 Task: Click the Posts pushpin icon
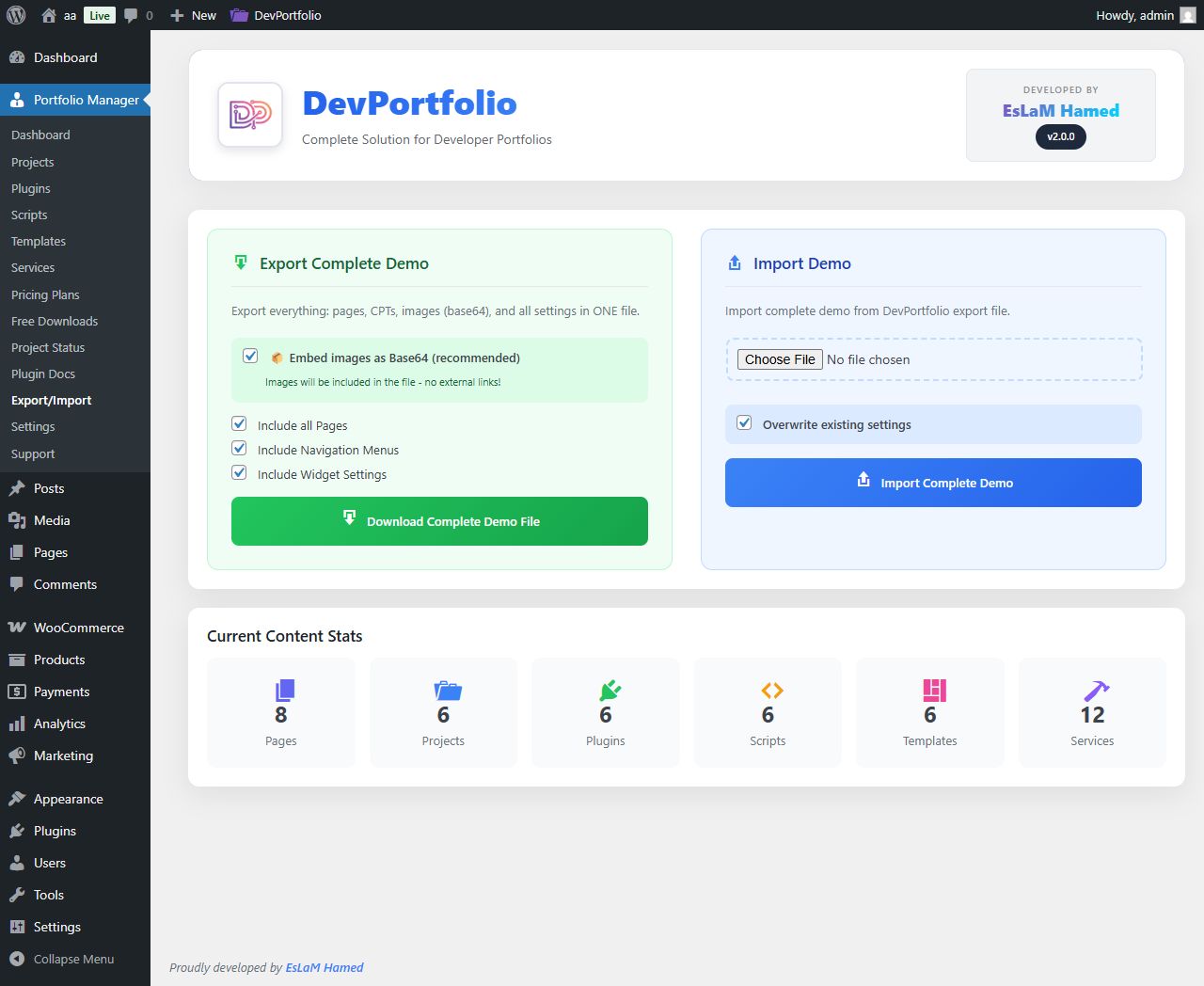pos(17,488)
